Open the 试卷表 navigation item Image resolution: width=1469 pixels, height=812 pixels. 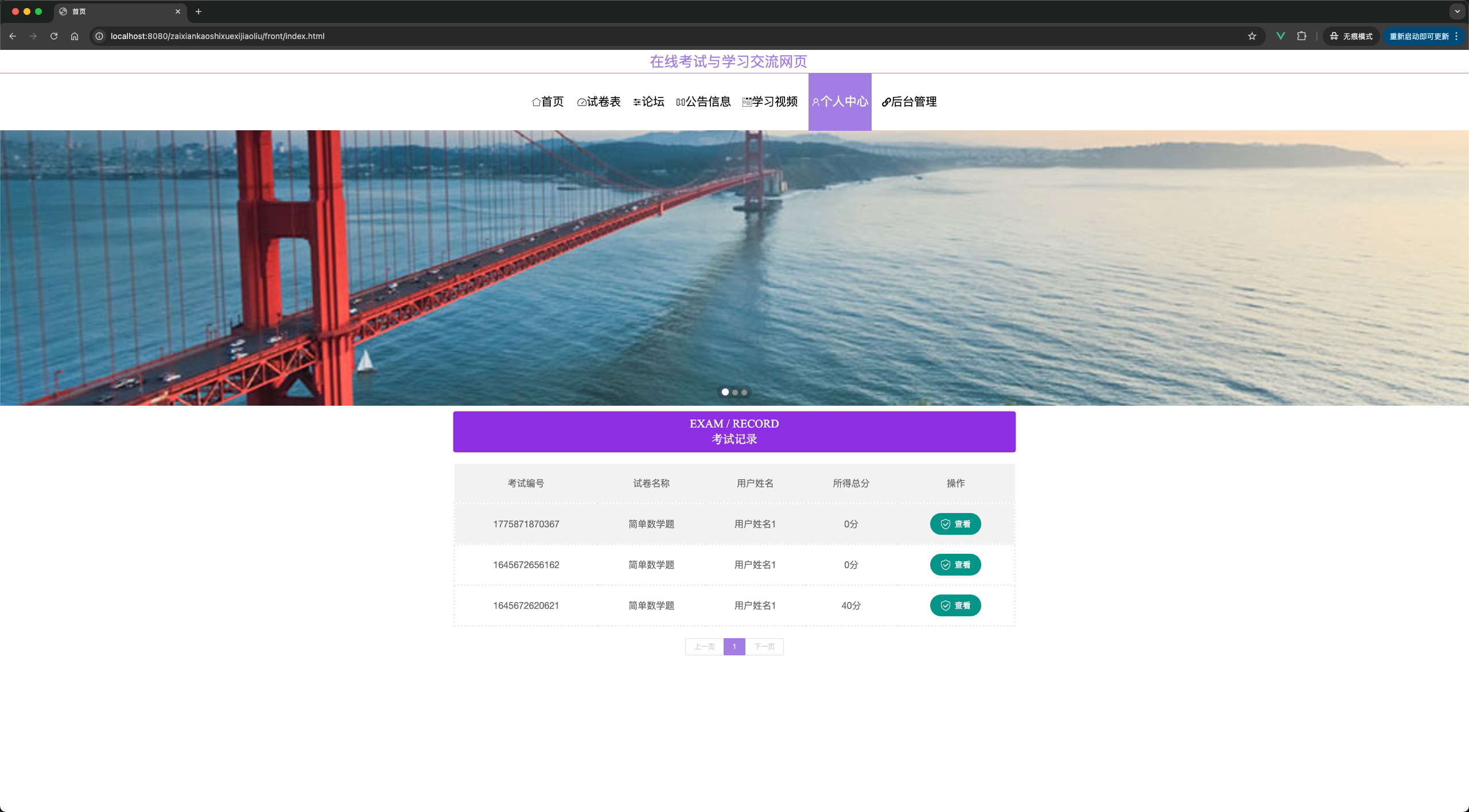tap(599, 102)
